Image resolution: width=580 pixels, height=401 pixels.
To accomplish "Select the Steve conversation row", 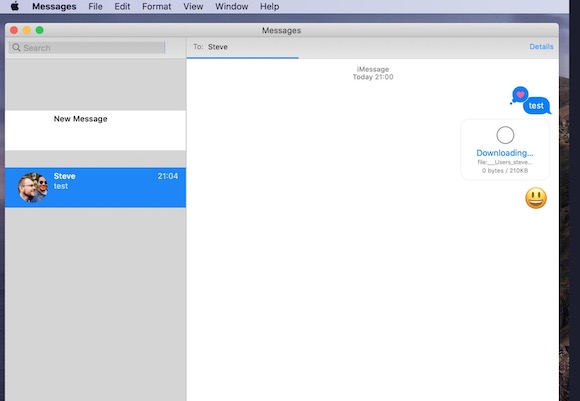I will (x=95, y=187).
